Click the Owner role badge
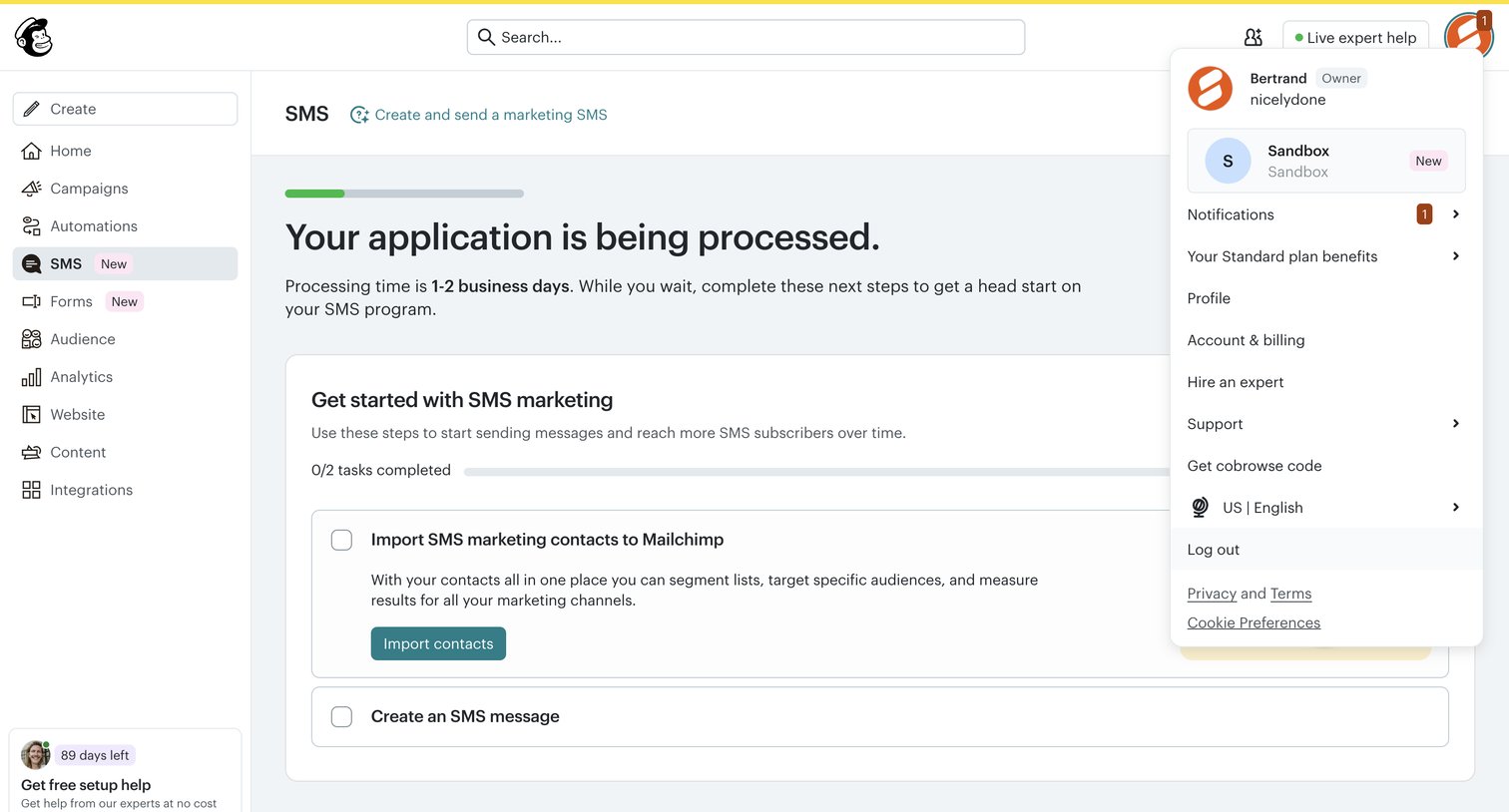The width and height of the screenshot is (1509, 812). coord(1341,78)
